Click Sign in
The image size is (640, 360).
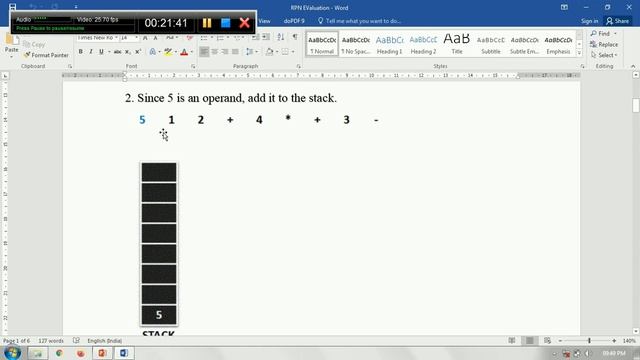(589, 21)
